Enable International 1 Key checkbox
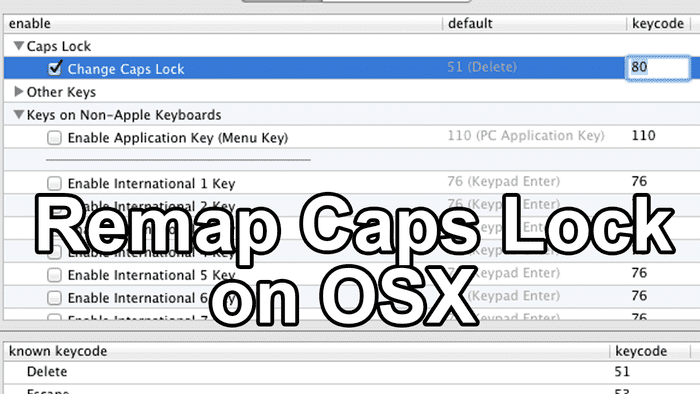Viewport: 700px width, 394px height. click(54, 183)
